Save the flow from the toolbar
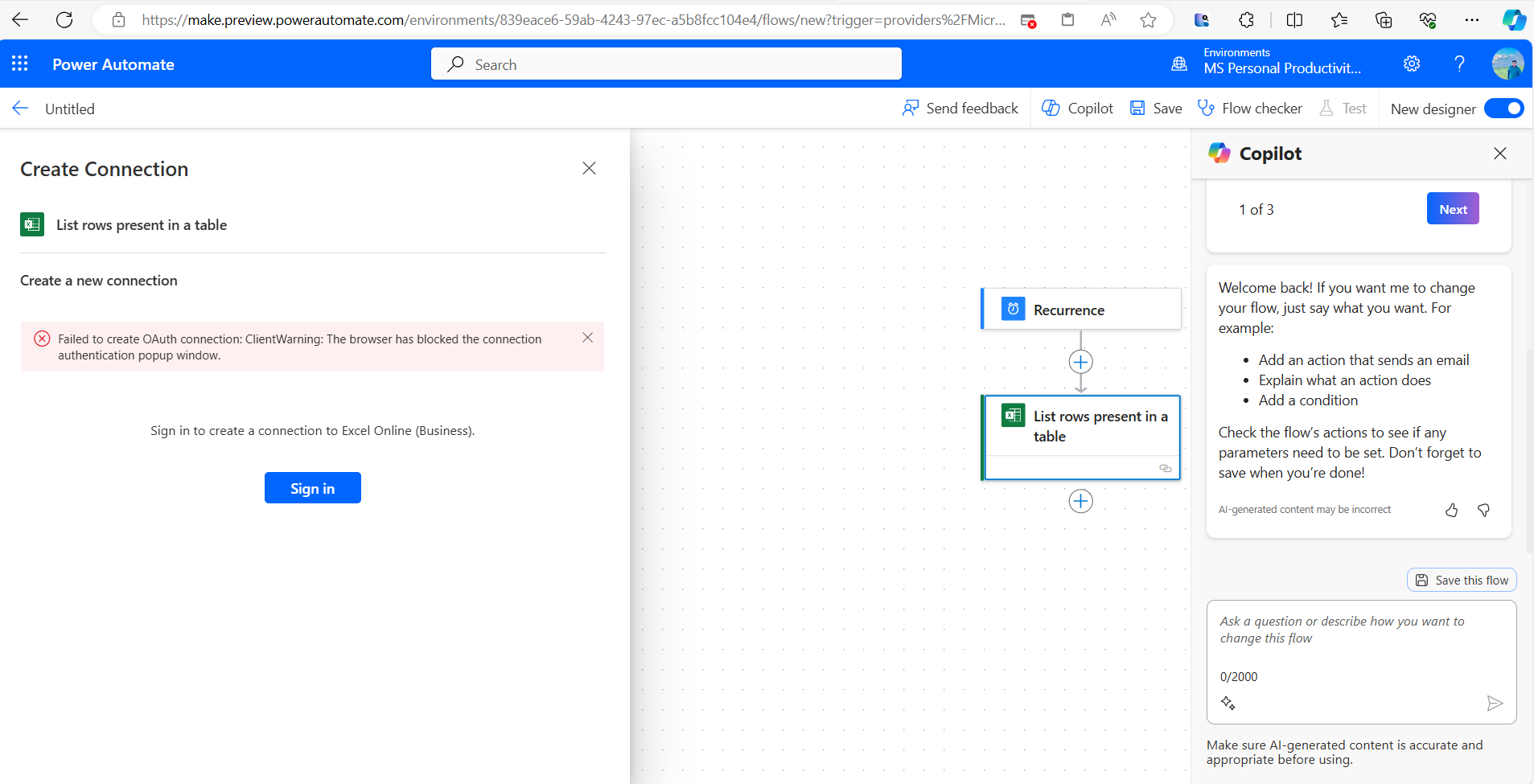Screen dimensions: 1534x784 pos(1155,108)
